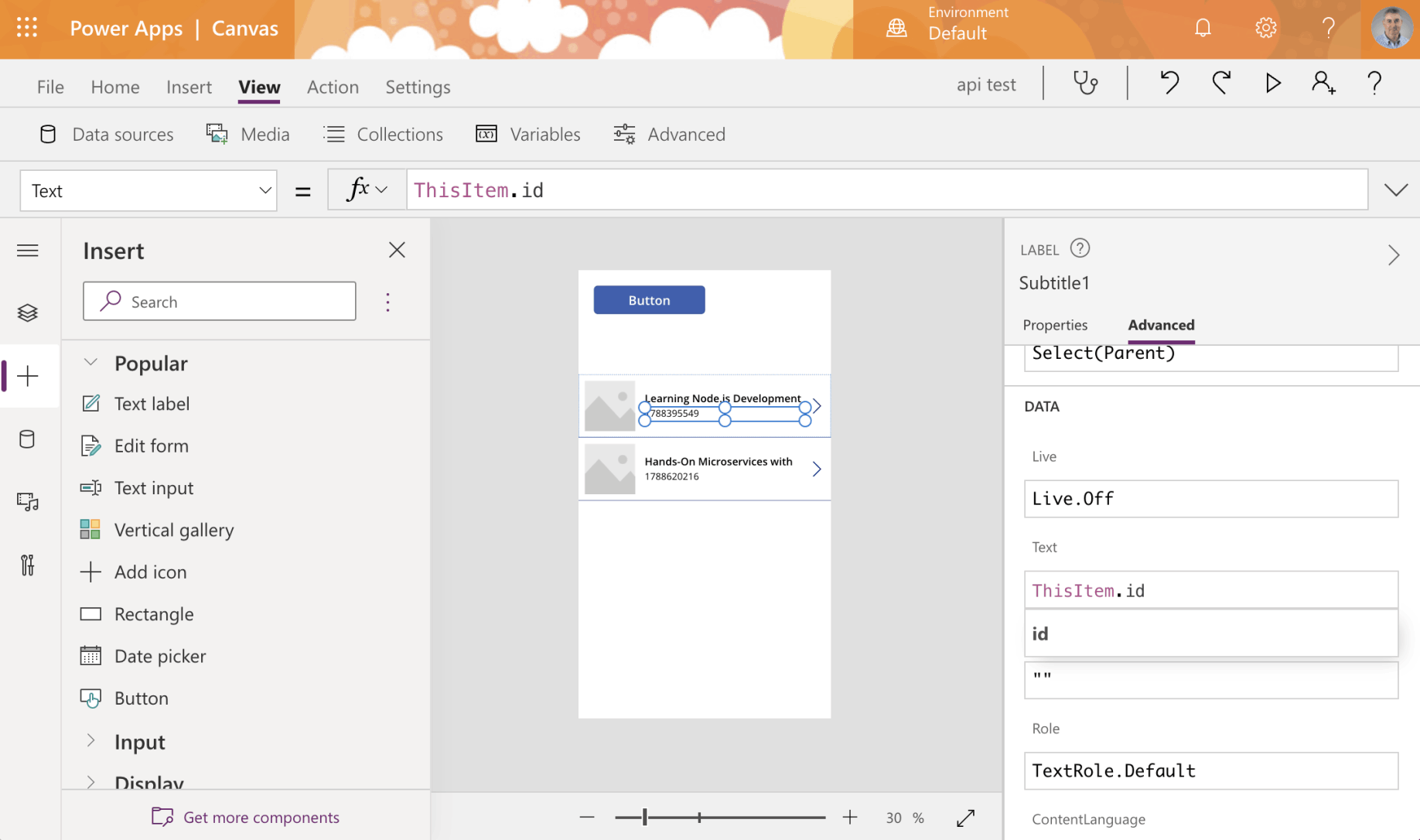Screen dimensions: 1420x840
Task: Open Advanced tools icon in left sidebar
Action: [x=28, y=565]
